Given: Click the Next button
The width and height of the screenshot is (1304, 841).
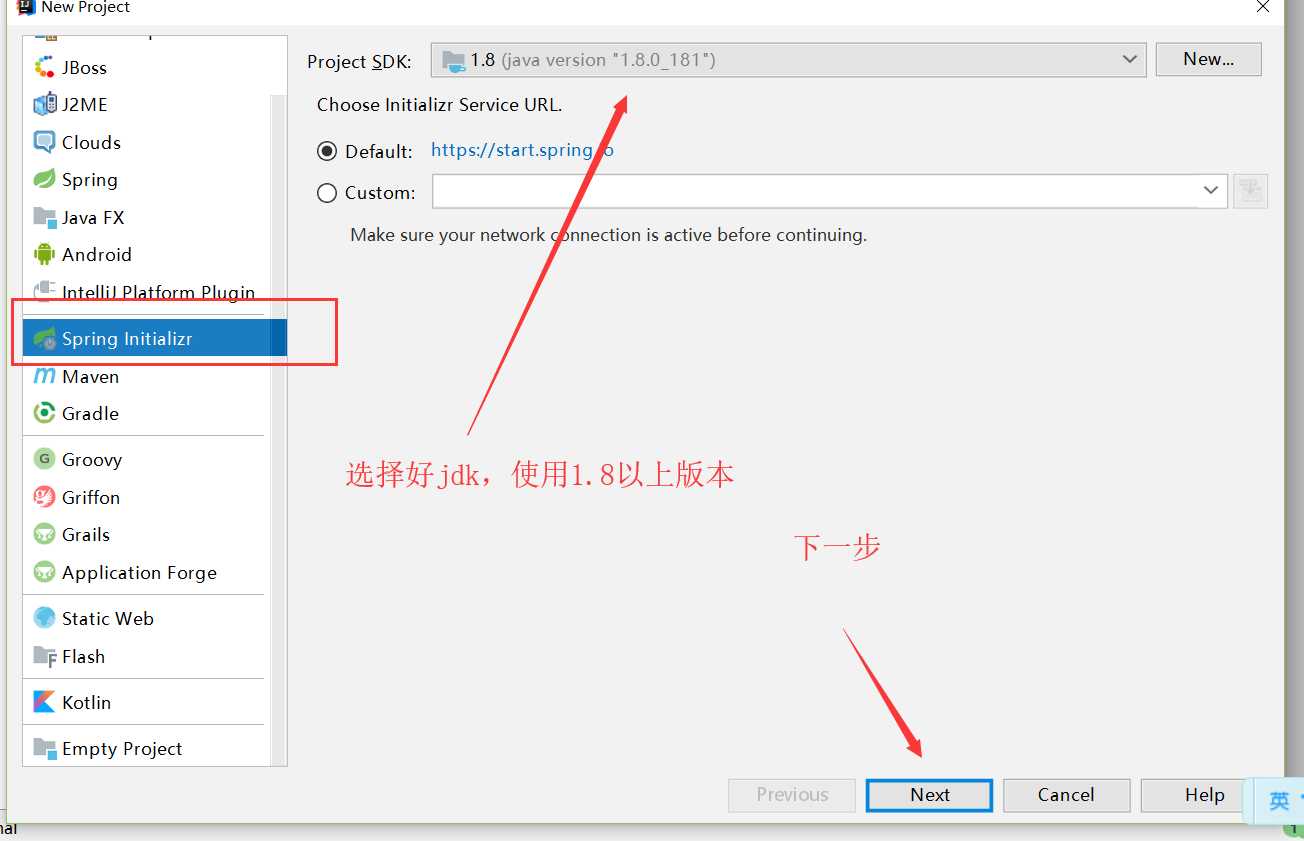Looking at the screenshot, I should 929,795.
